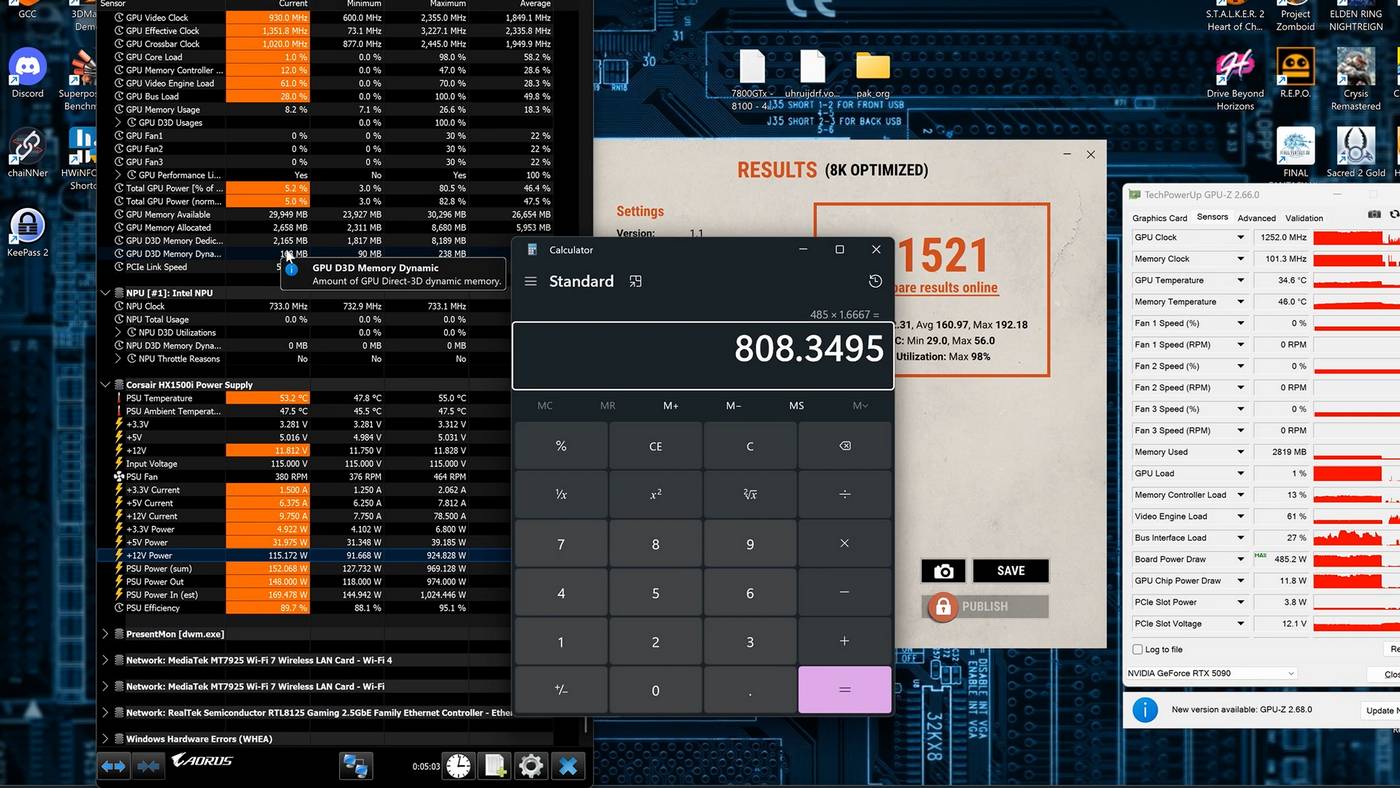Click the HWiNFO settings gear icon

pyautogui.click(x=531, y=766)
